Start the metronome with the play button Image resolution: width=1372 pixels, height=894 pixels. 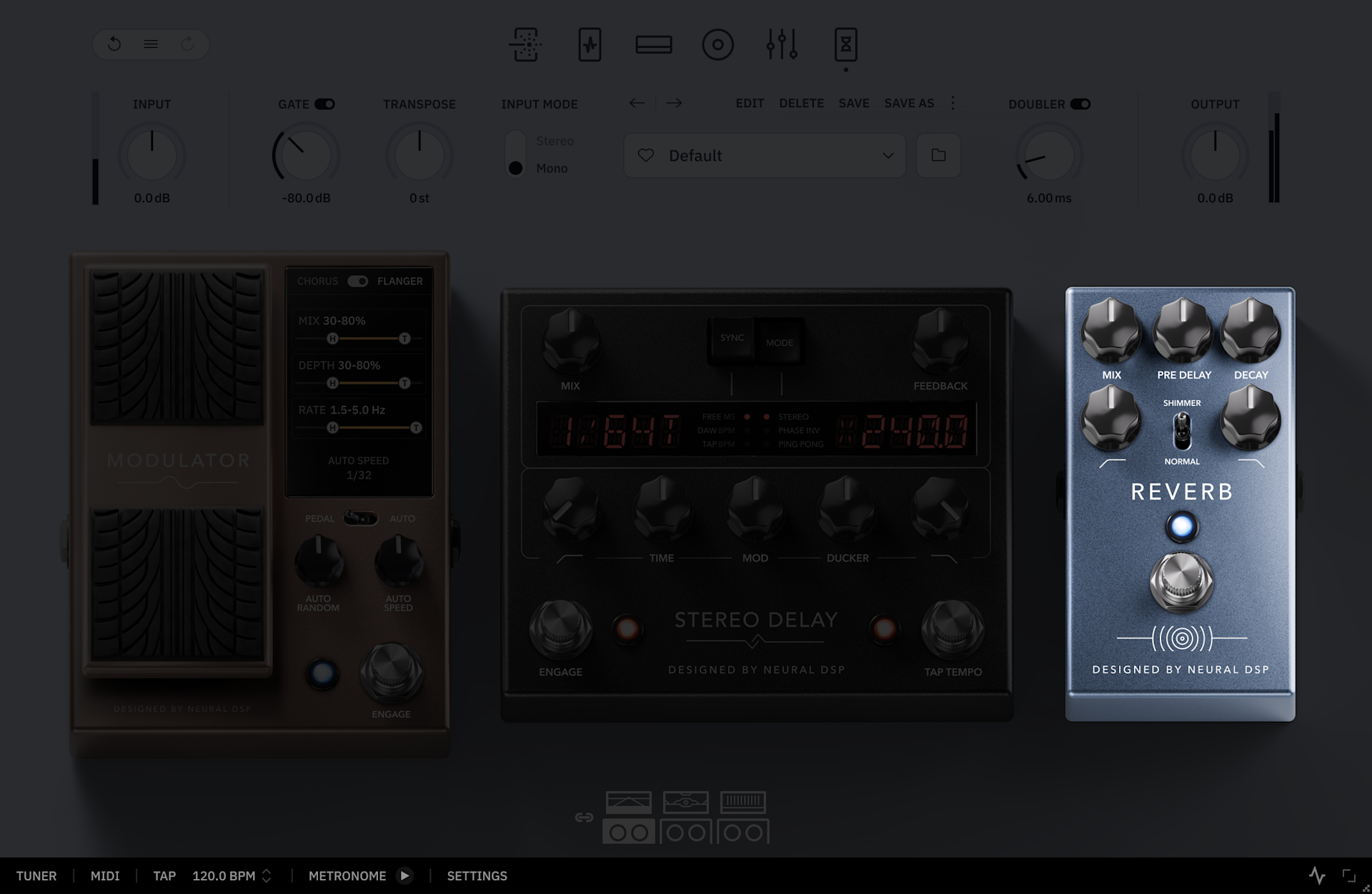[404, 875]
